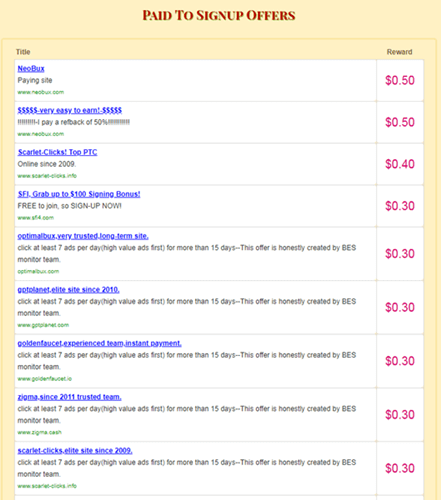Open 'optimalbux,very trusted,long-term site.' link
This screenshot has width=441, height=500.
point(83,236)
